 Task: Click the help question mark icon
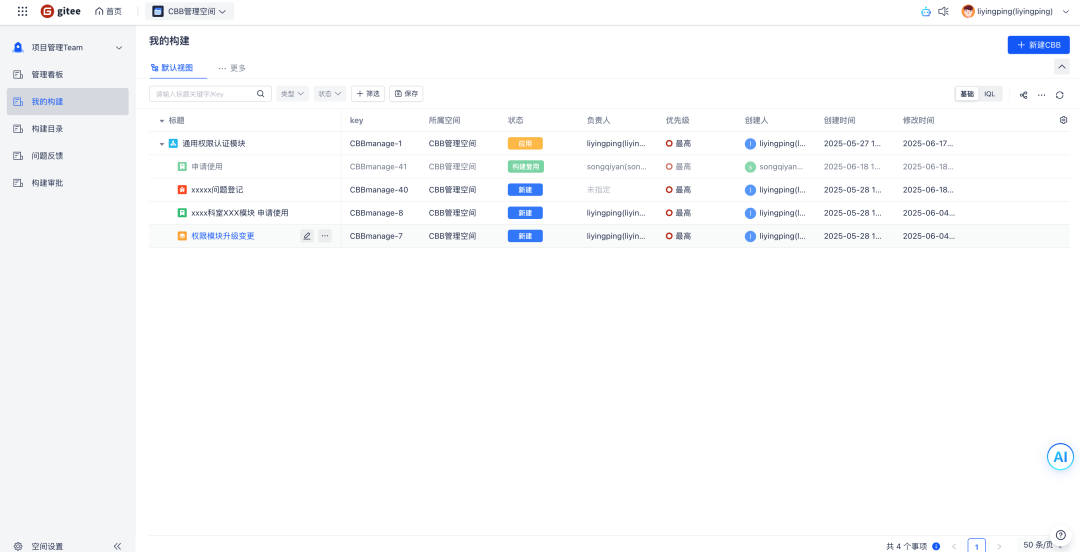click(1061, 535)
